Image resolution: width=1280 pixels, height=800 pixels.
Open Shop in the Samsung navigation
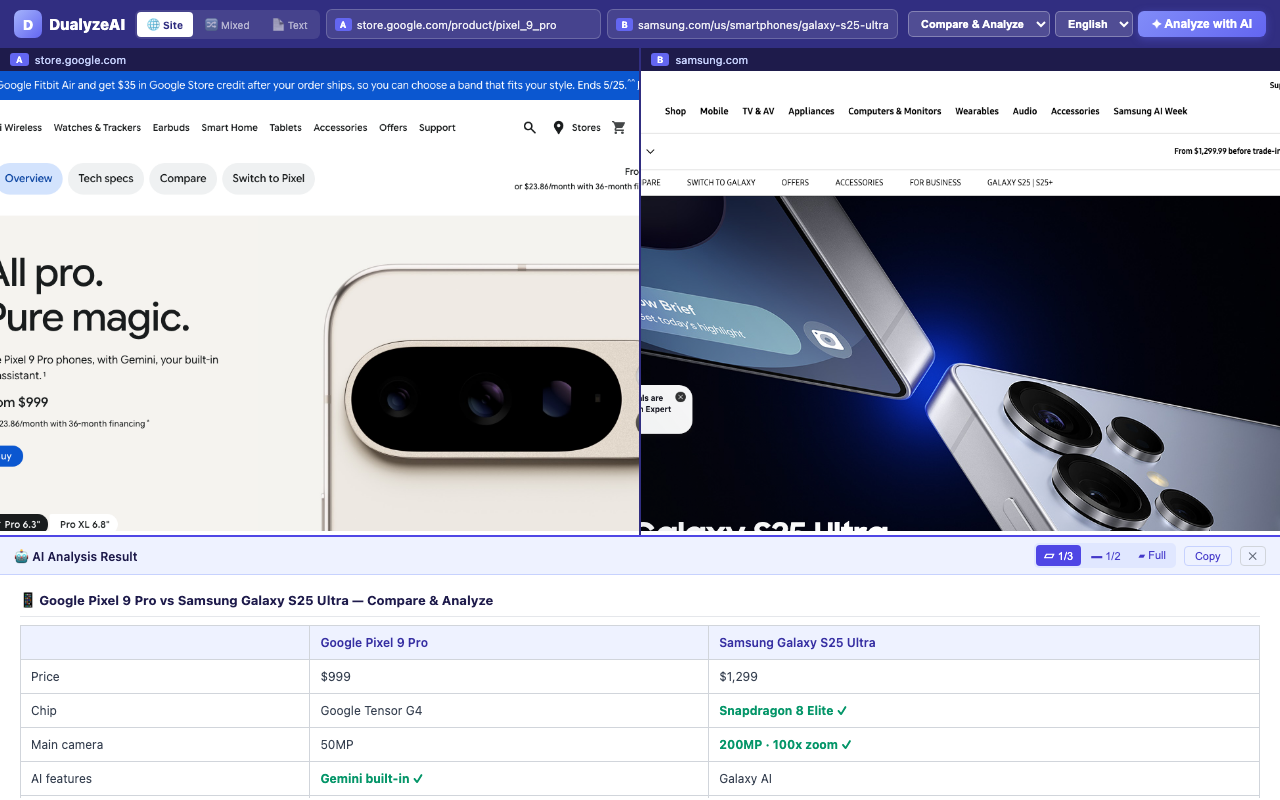tap(675, 111)
